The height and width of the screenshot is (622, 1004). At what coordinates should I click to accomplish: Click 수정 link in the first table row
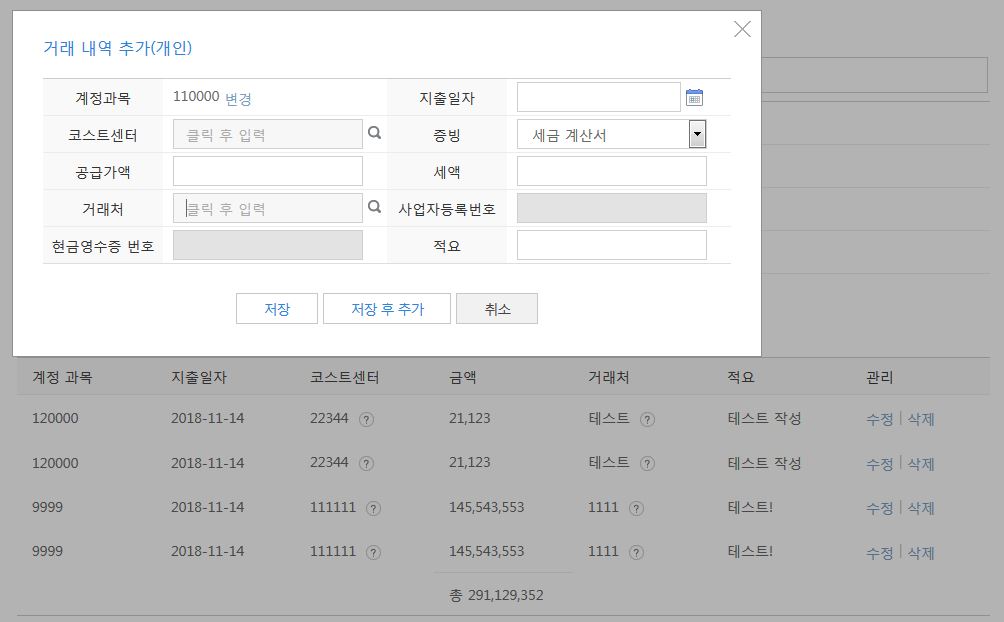[x=879, y=420]
